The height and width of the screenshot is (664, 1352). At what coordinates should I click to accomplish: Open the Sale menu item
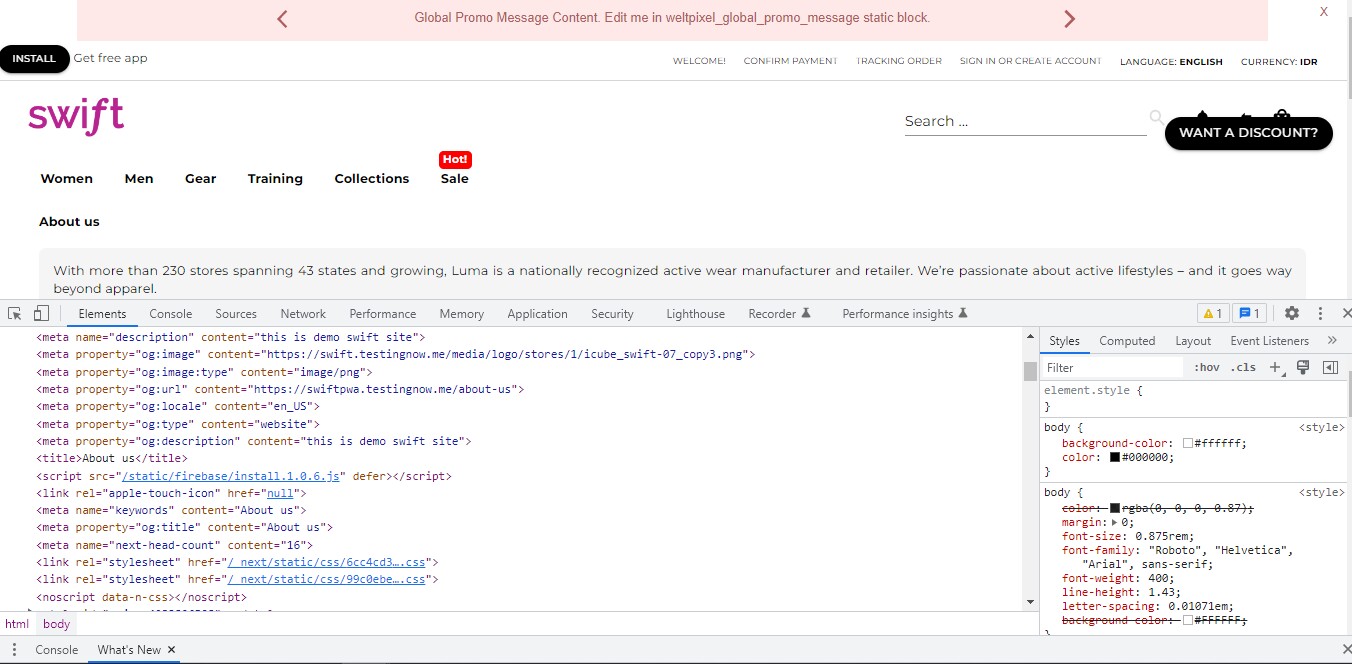455,178
